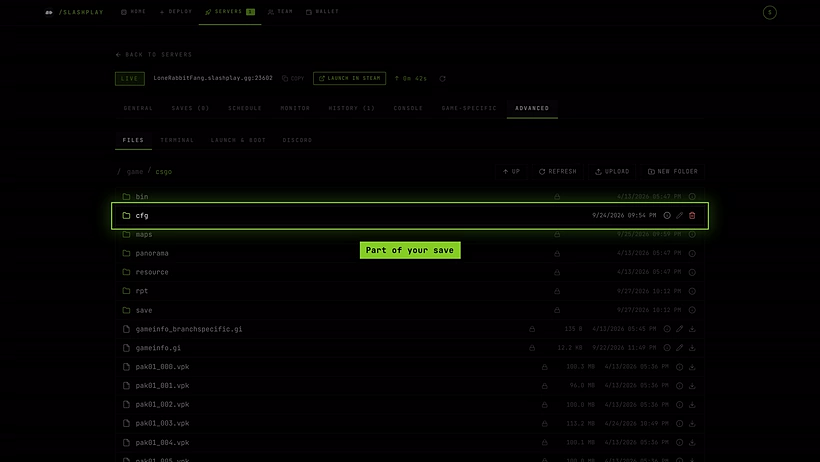Create a New Folder
This screenshot has height=462, width=820.
pos(673,172)
